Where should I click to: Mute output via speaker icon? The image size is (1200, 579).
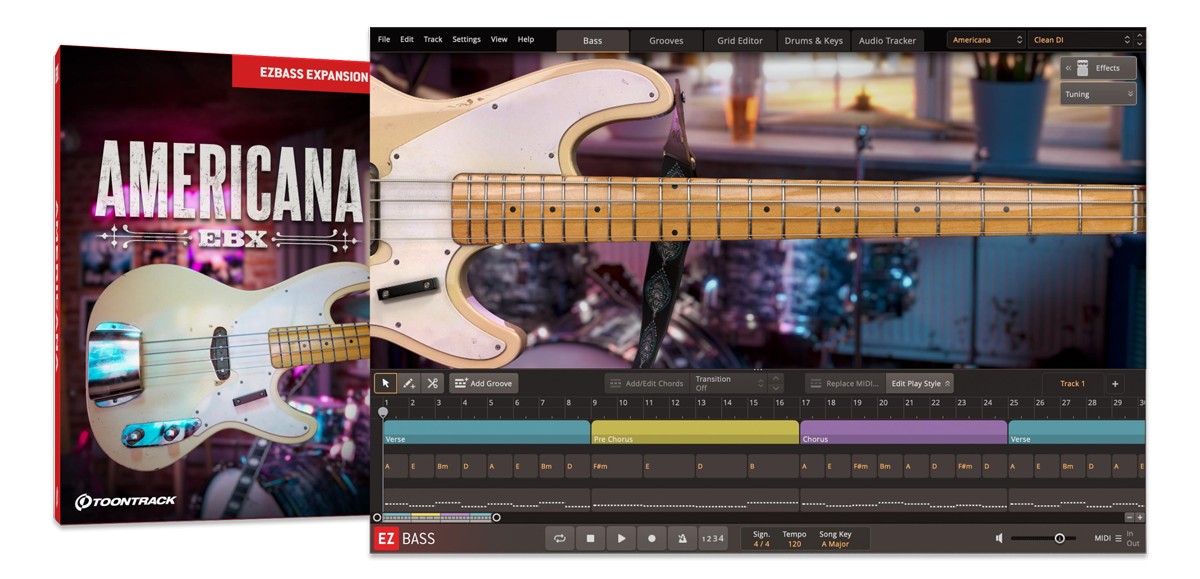click(999, 538)
